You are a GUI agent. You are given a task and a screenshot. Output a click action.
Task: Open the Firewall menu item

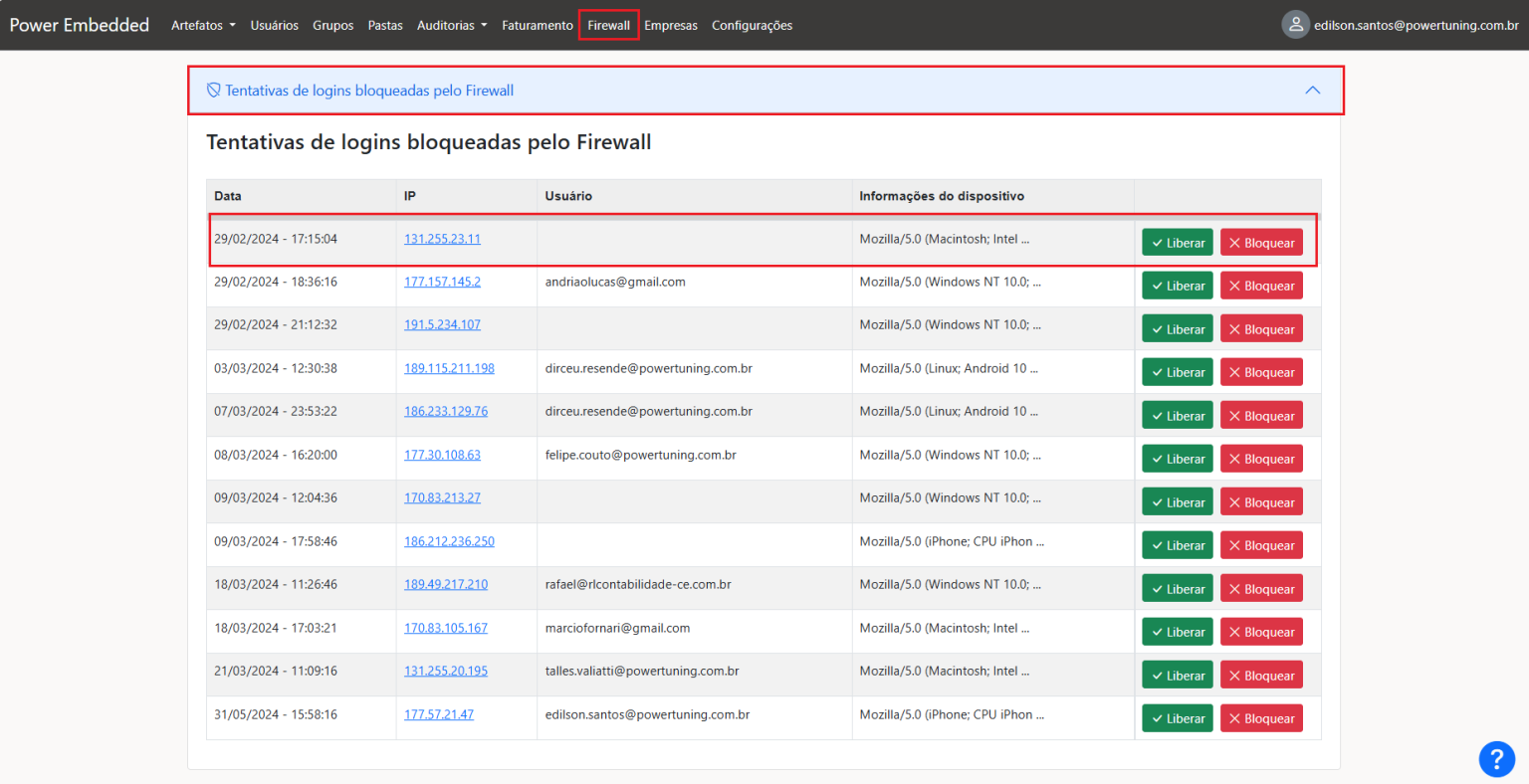[608, 26]
